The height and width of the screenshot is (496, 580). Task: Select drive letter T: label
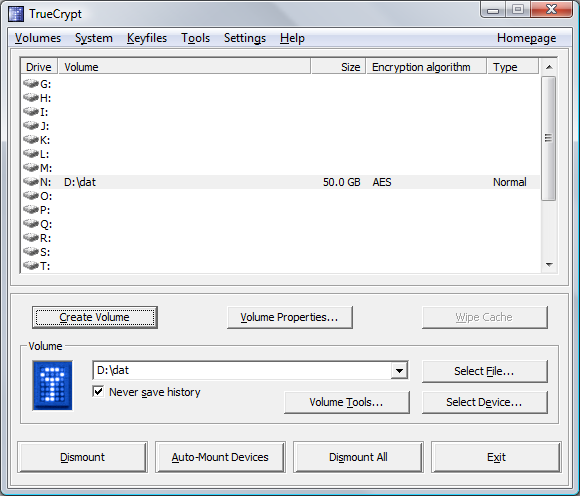coord(45,266)
